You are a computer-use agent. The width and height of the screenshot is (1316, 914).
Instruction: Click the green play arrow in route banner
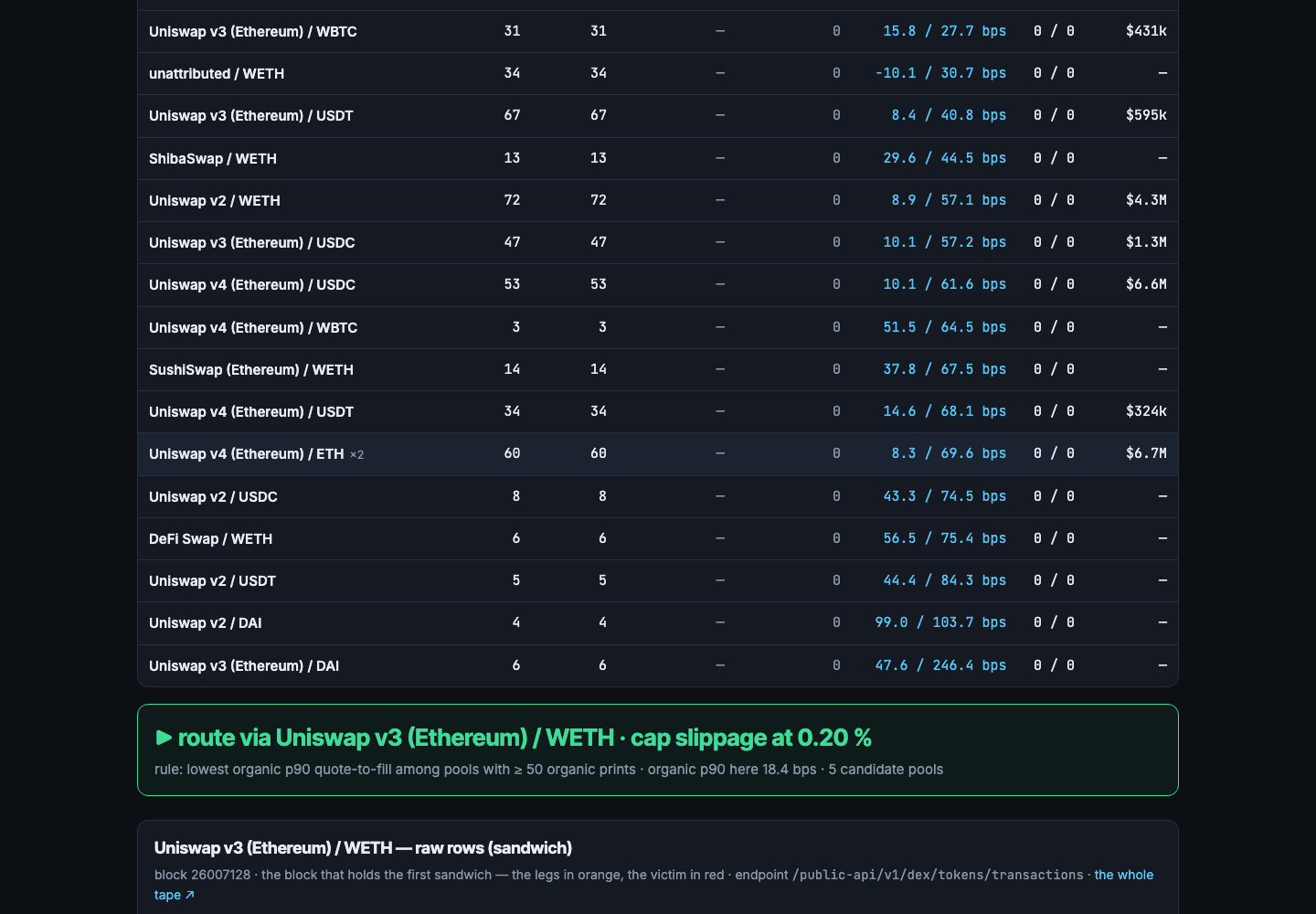(x=164, y=738)
